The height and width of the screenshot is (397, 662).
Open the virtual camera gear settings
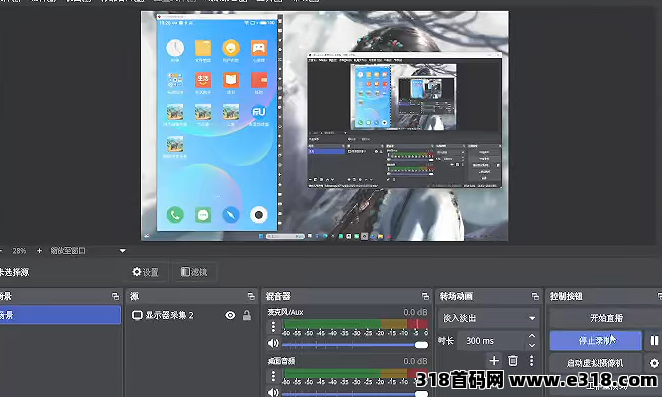pos(654,363)
